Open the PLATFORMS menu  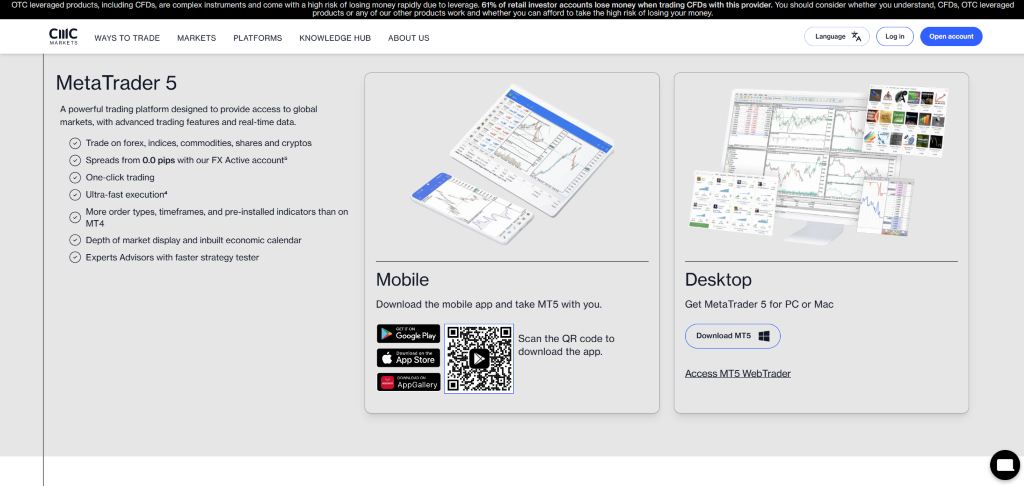[257, 38]
